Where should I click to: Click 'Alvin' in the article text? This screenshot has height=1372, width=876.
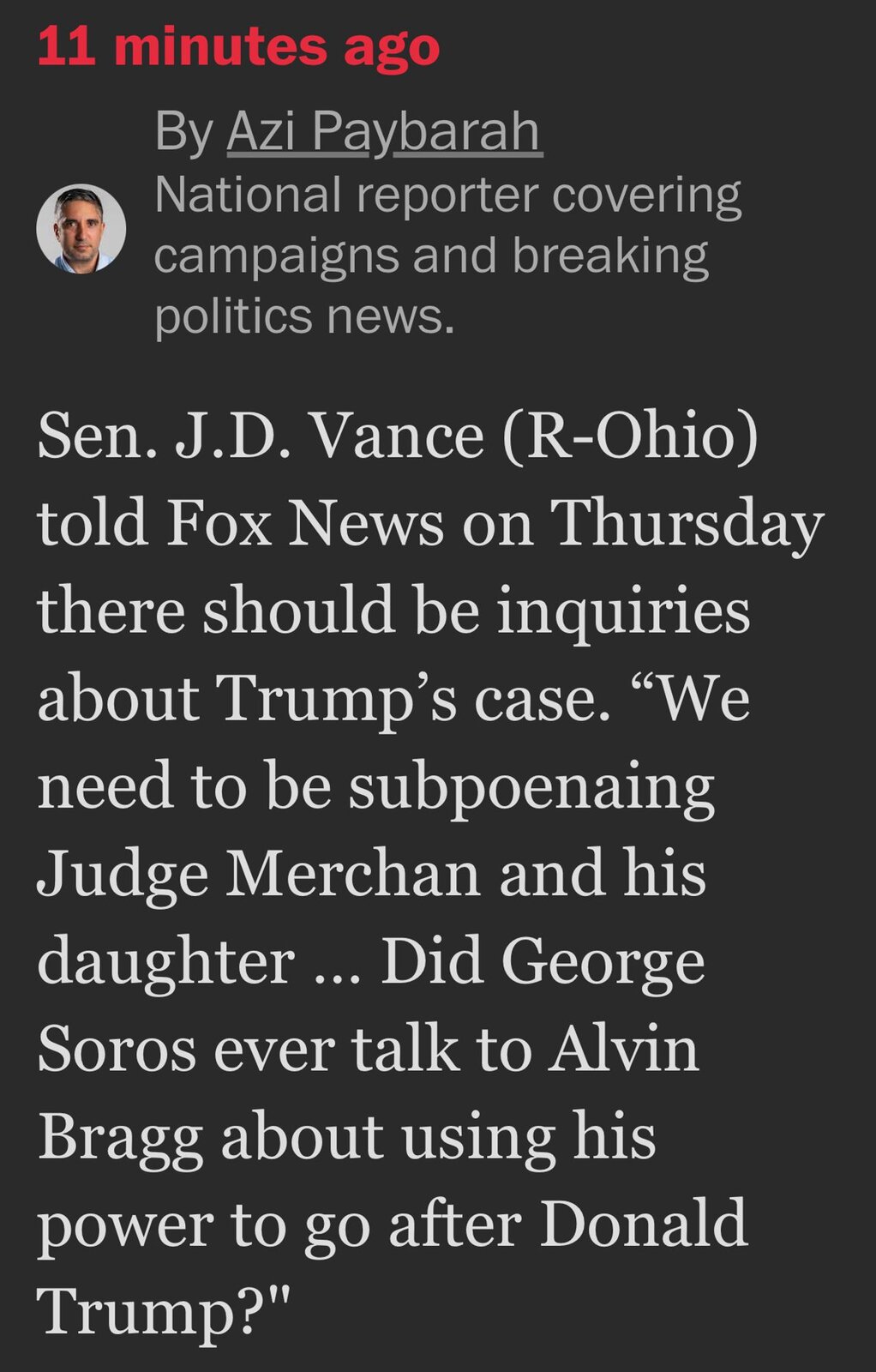624,1049
